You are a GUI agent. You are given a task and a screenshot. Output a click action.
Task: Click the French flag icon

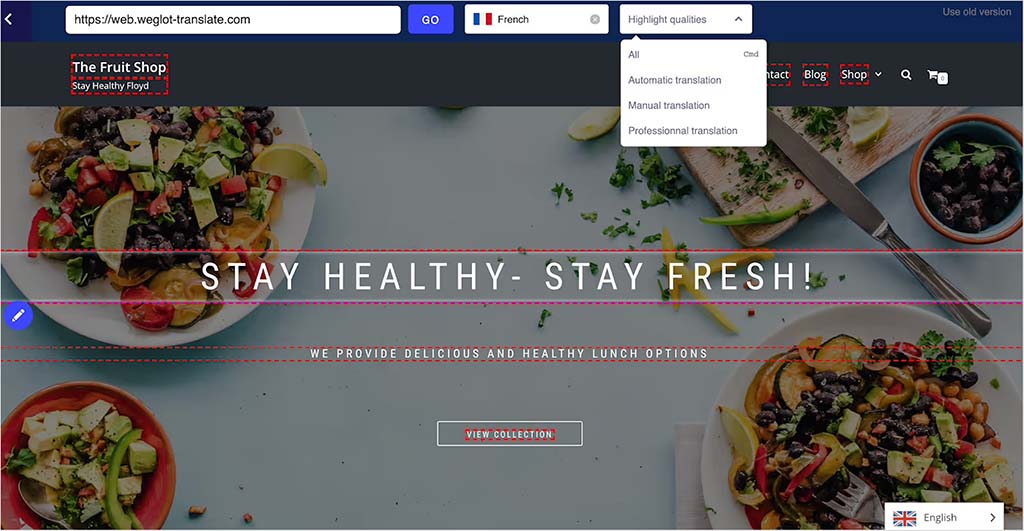[x=483, y=20]
